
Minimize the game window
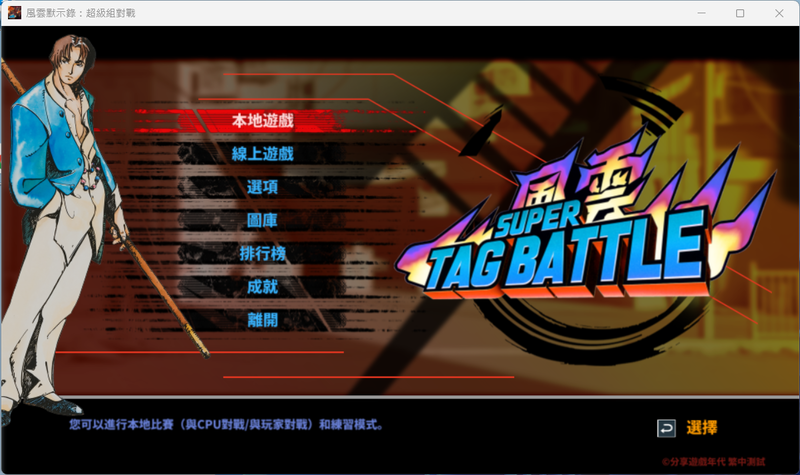point(702,13)
